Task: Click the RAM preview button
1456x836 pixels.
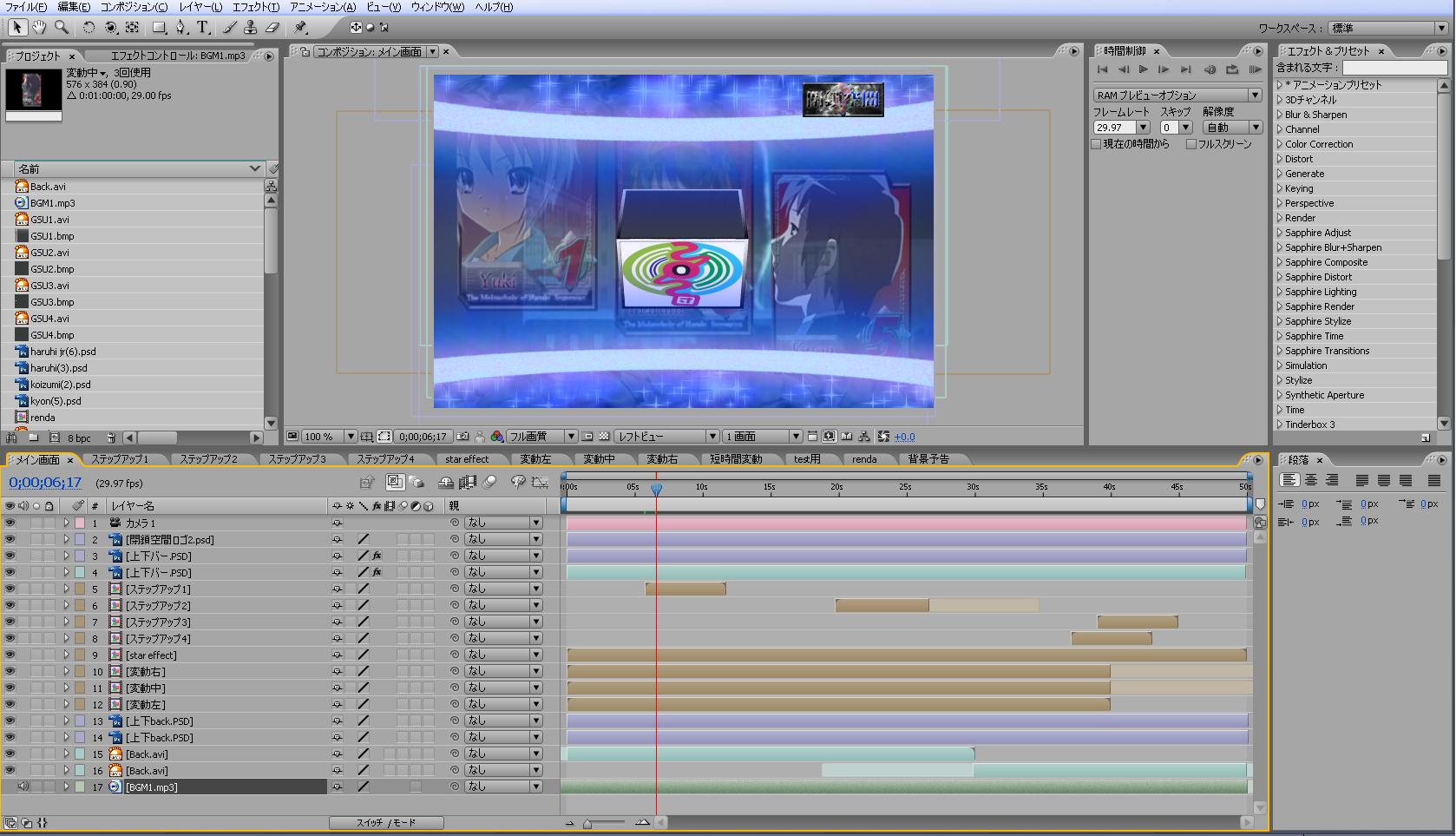Action: click(x=1255, y=69)
